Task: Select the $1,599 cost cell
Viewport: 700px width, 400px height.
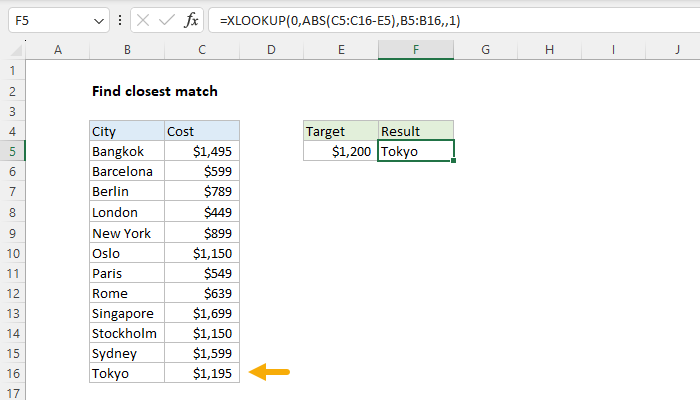Action: click(x=202, y=353)
